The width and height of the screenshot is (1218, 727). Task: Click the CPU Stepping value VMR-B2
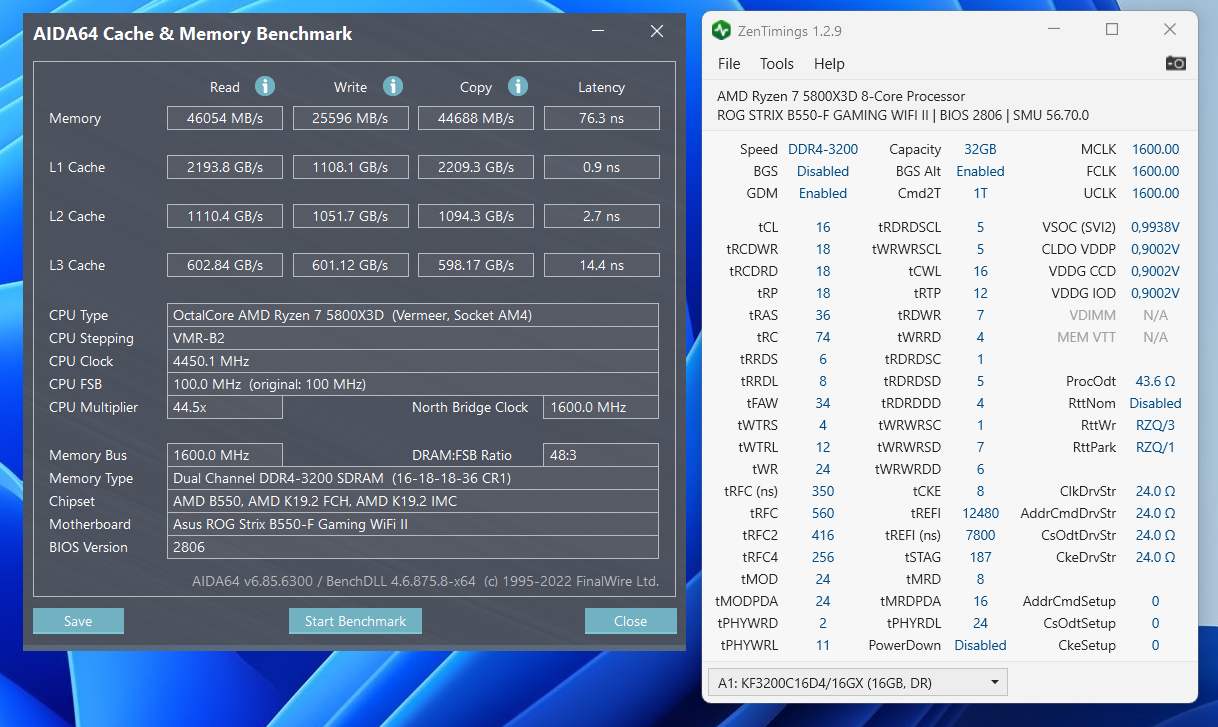(x=412, y=338)
